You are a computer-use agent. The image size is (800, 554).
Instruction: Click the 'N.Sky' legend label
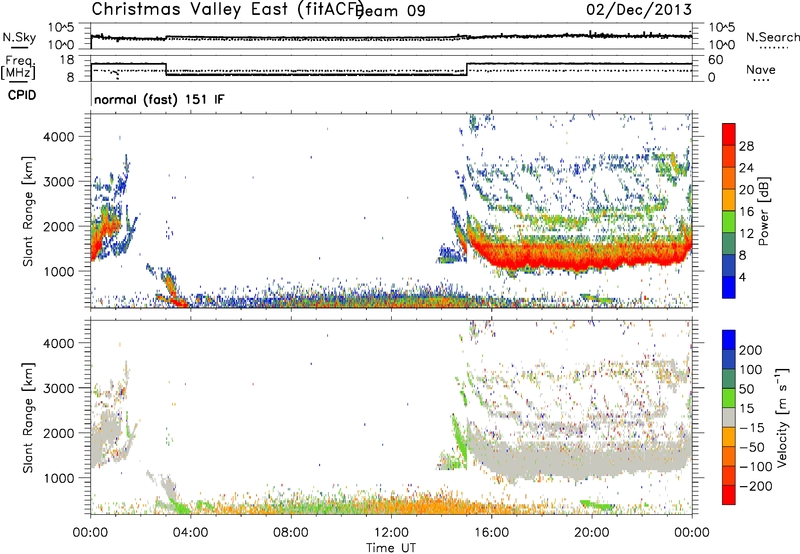click(19, 37)
